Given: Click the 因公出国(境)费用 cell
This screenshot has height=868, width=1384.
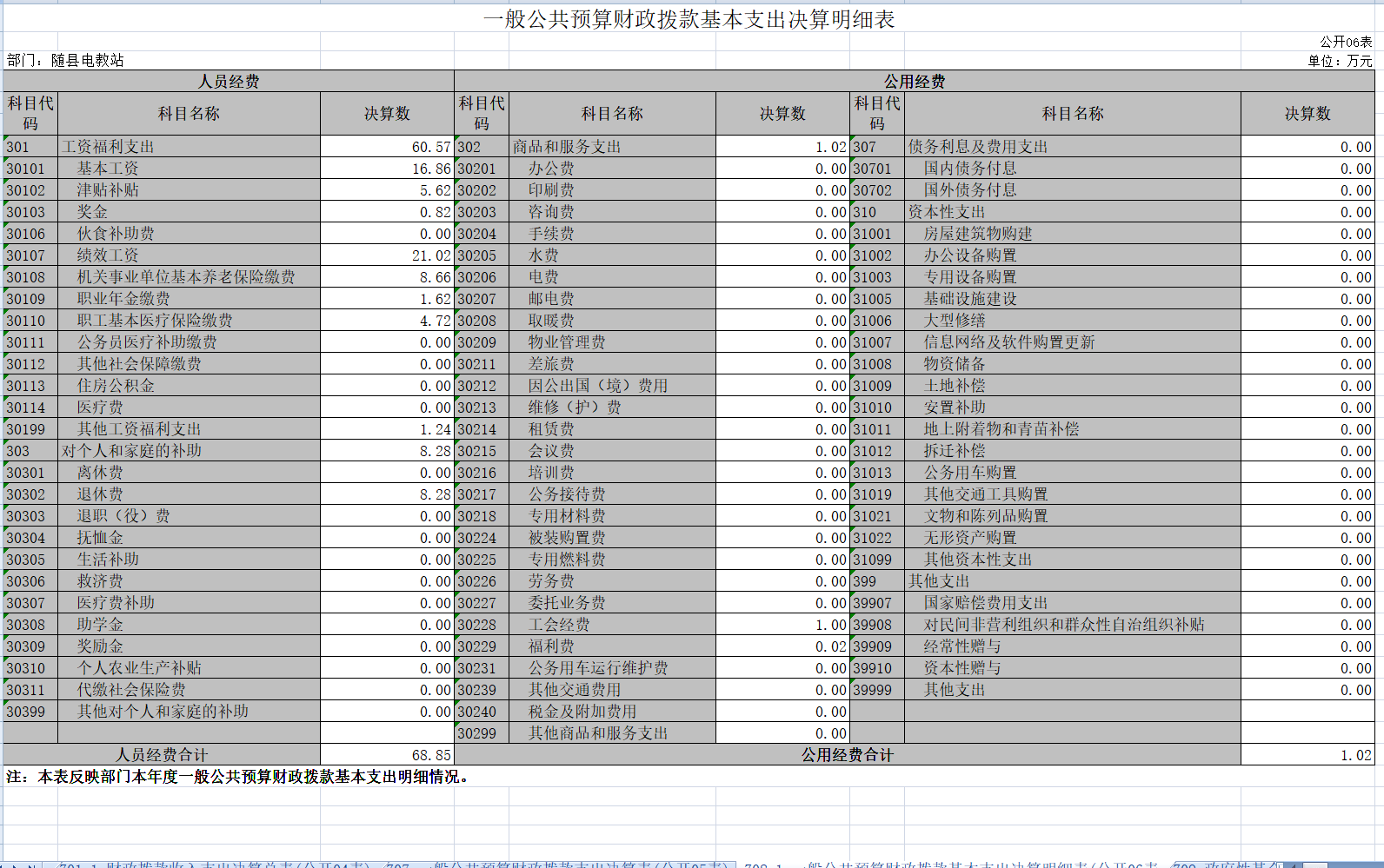Looking at the screenshot, I should (x=612, y=386).
